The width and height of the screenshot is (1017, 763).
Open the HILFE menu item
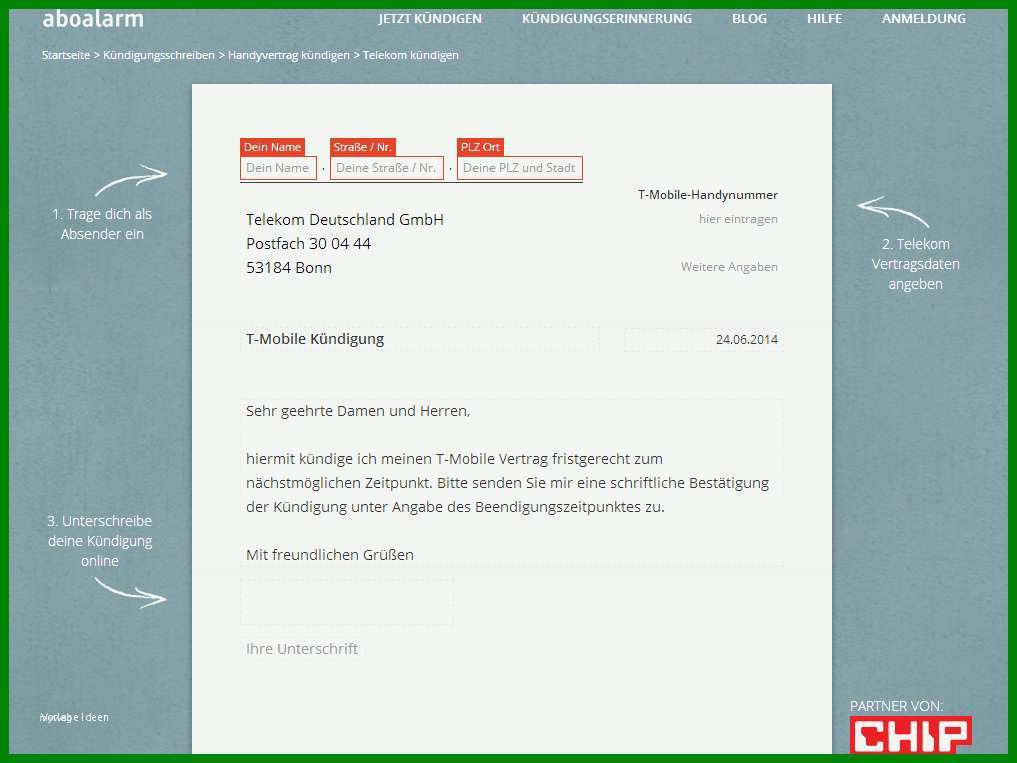click(824, 19)
